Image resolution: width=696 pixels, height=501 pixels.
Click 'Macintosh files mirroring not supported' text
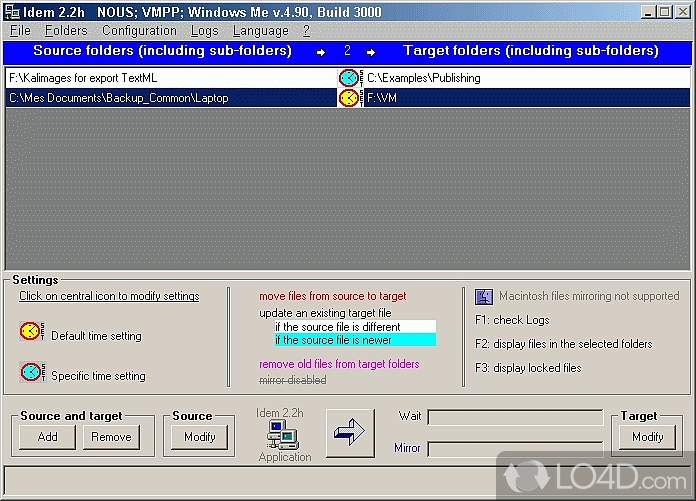point(589,296)
